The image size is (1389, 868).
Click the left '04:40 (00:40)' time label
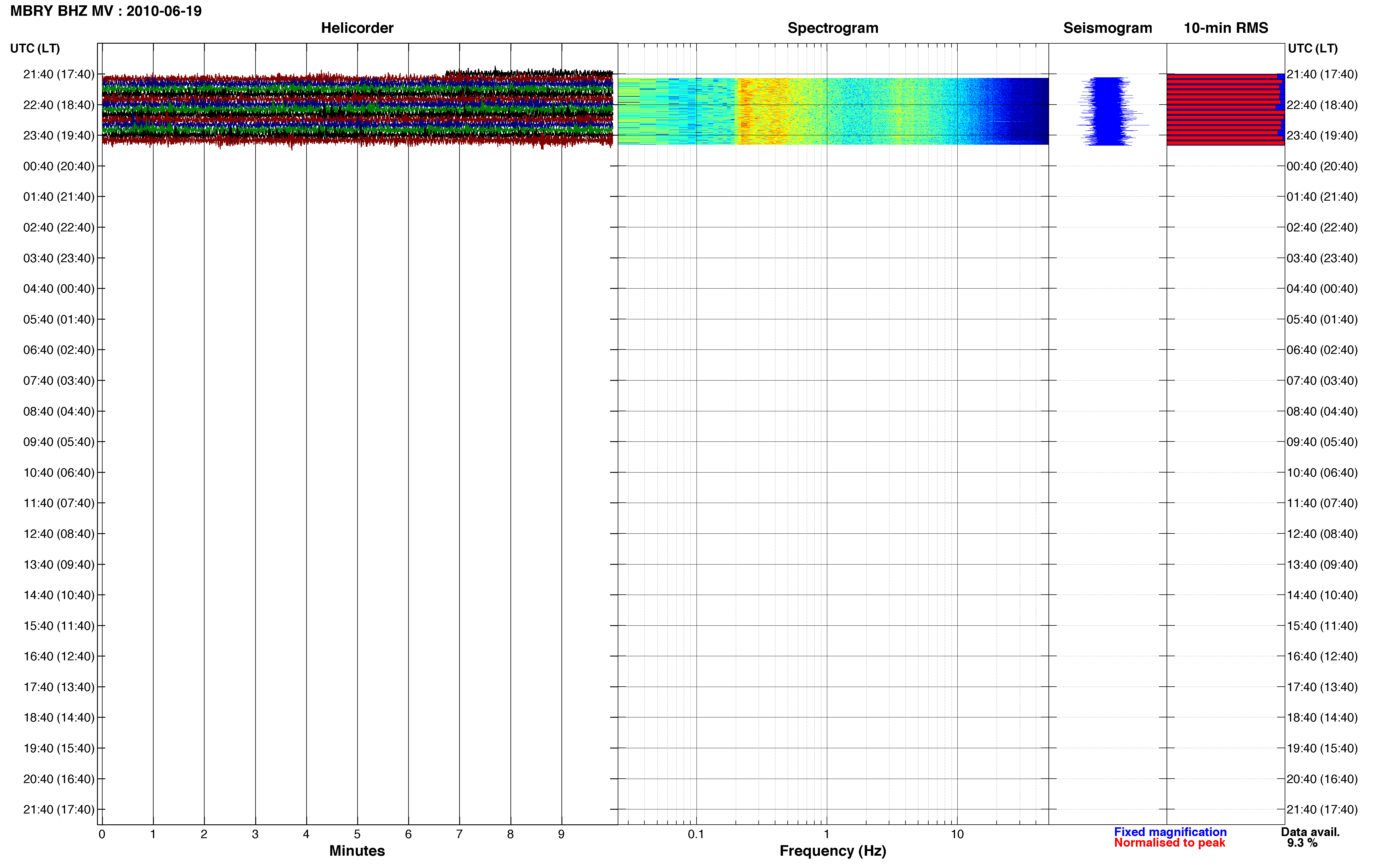59,289
